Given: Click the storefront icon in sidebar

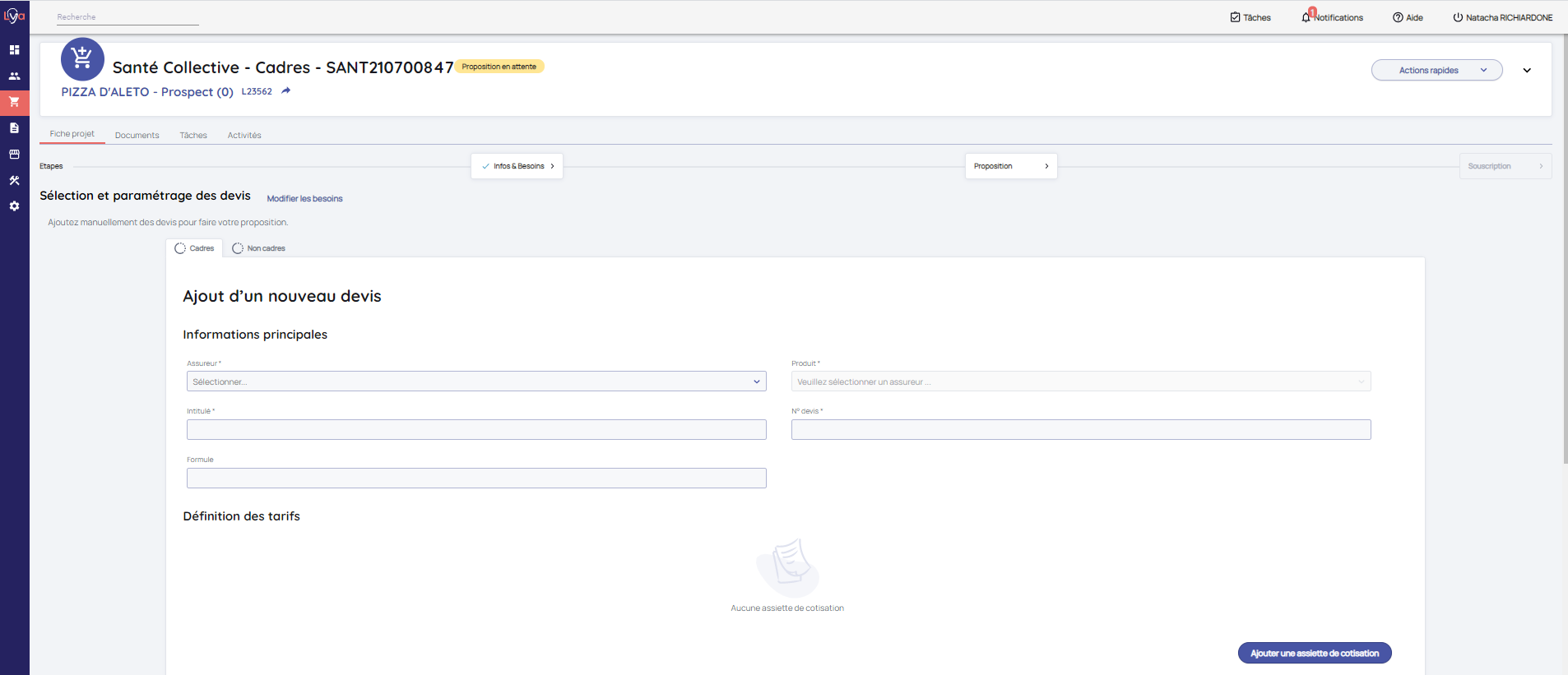Looking at the screenshot, I should (14, 155).
